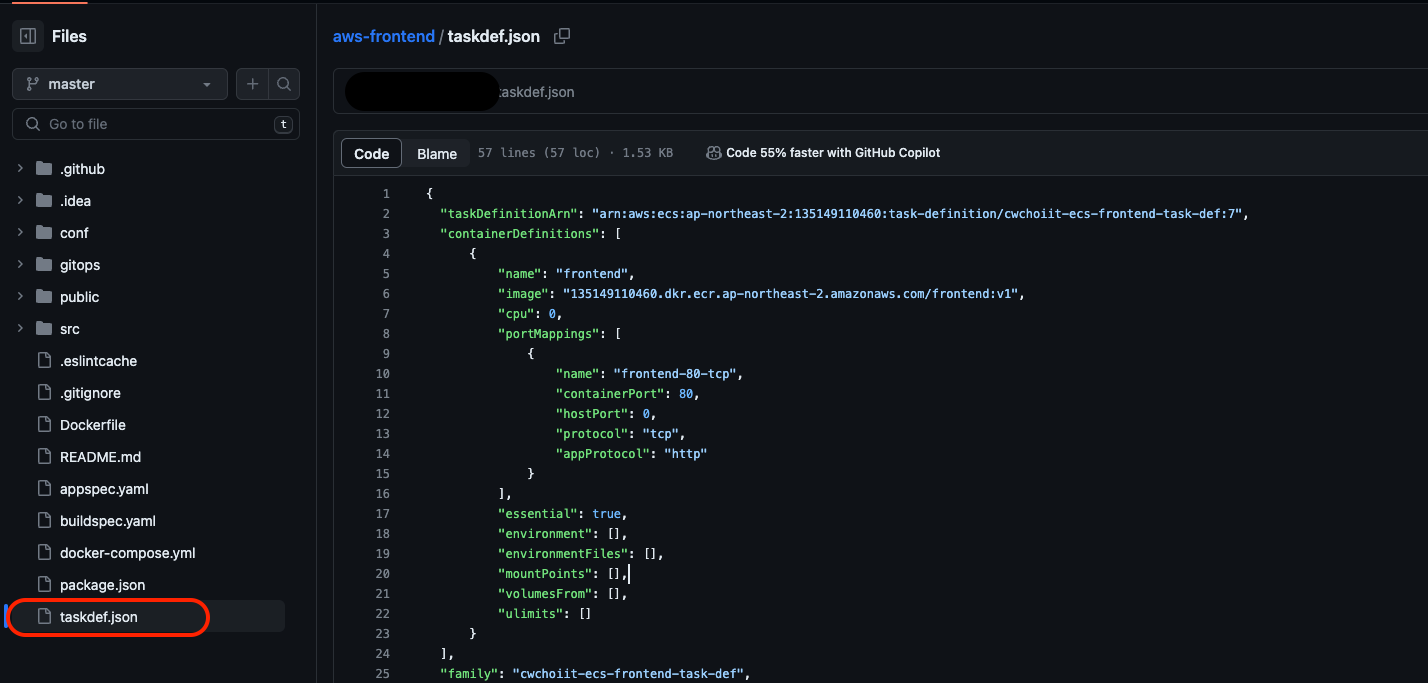The width and height of the screenshot is (1428, 683).
Task: Expand the .idea folder chevron
Action: tap(20, 201)
